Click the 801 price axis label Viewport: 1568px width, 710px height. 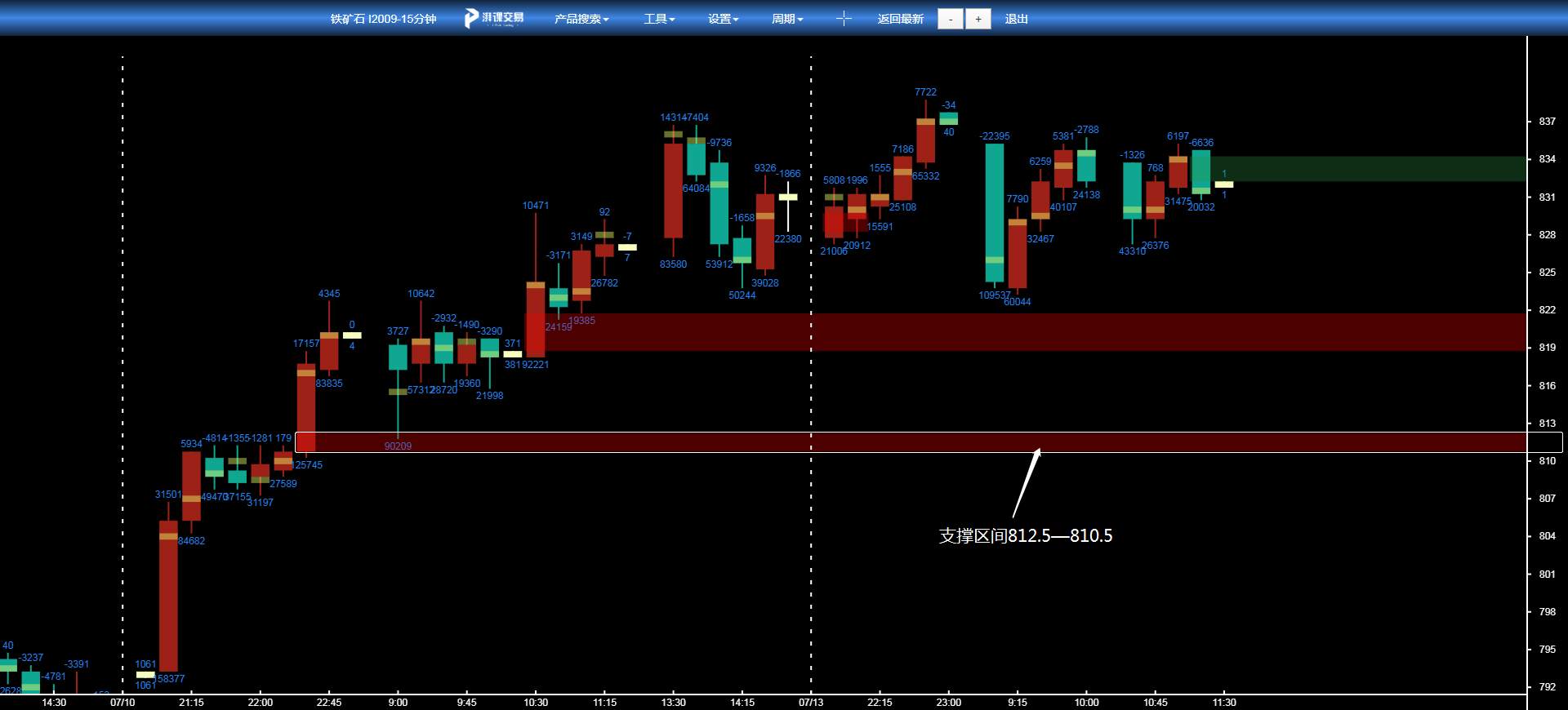coord(1547,575)
